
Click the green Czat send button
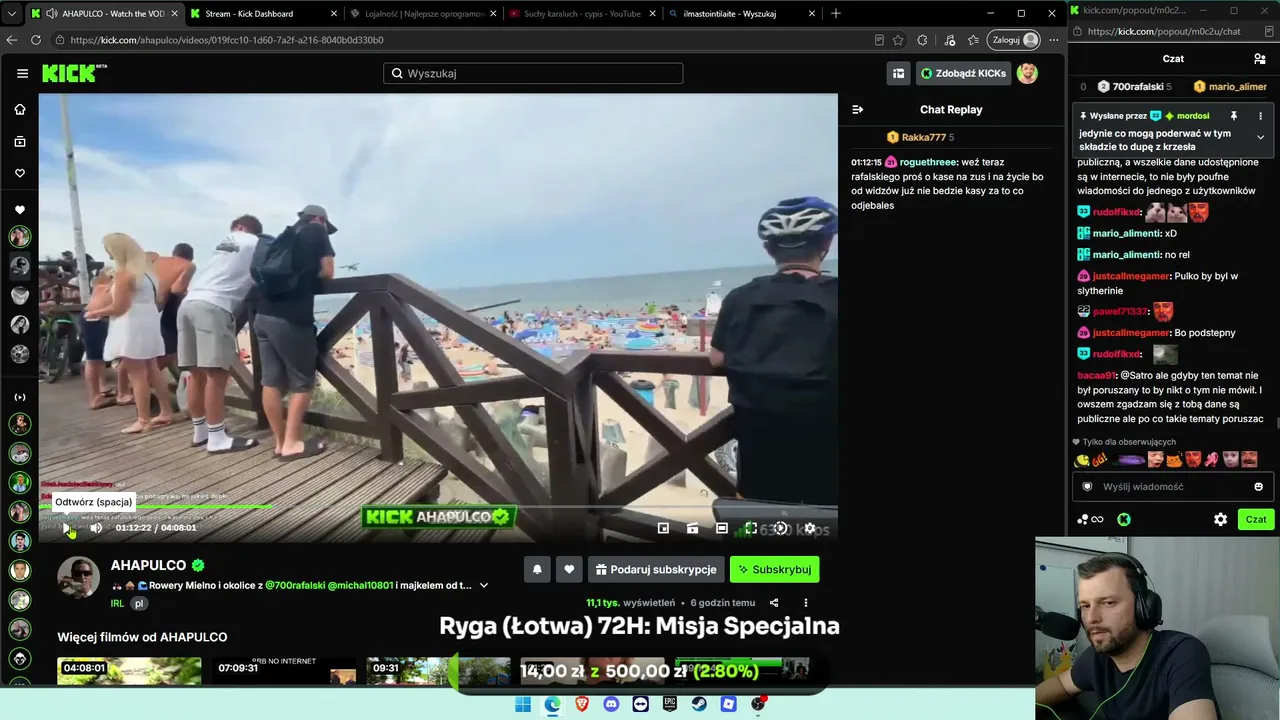[1256, 520]
